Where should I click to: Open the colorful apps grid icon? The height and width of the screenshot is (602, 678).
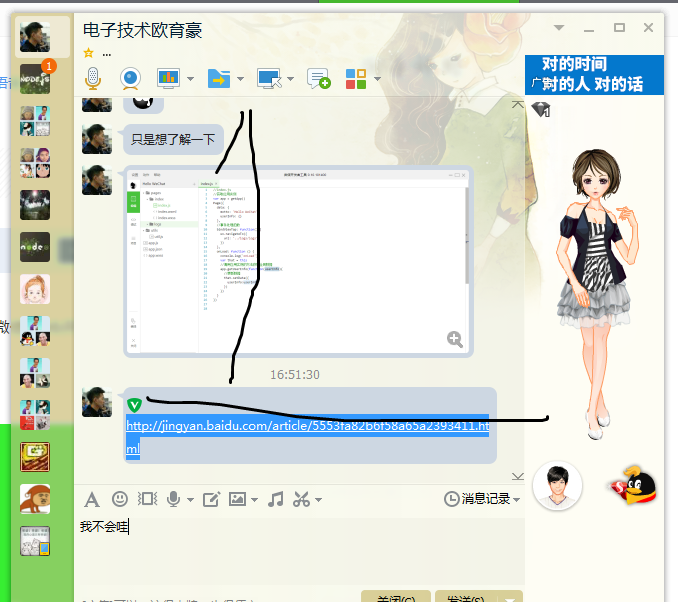click(x=356, y=79)
